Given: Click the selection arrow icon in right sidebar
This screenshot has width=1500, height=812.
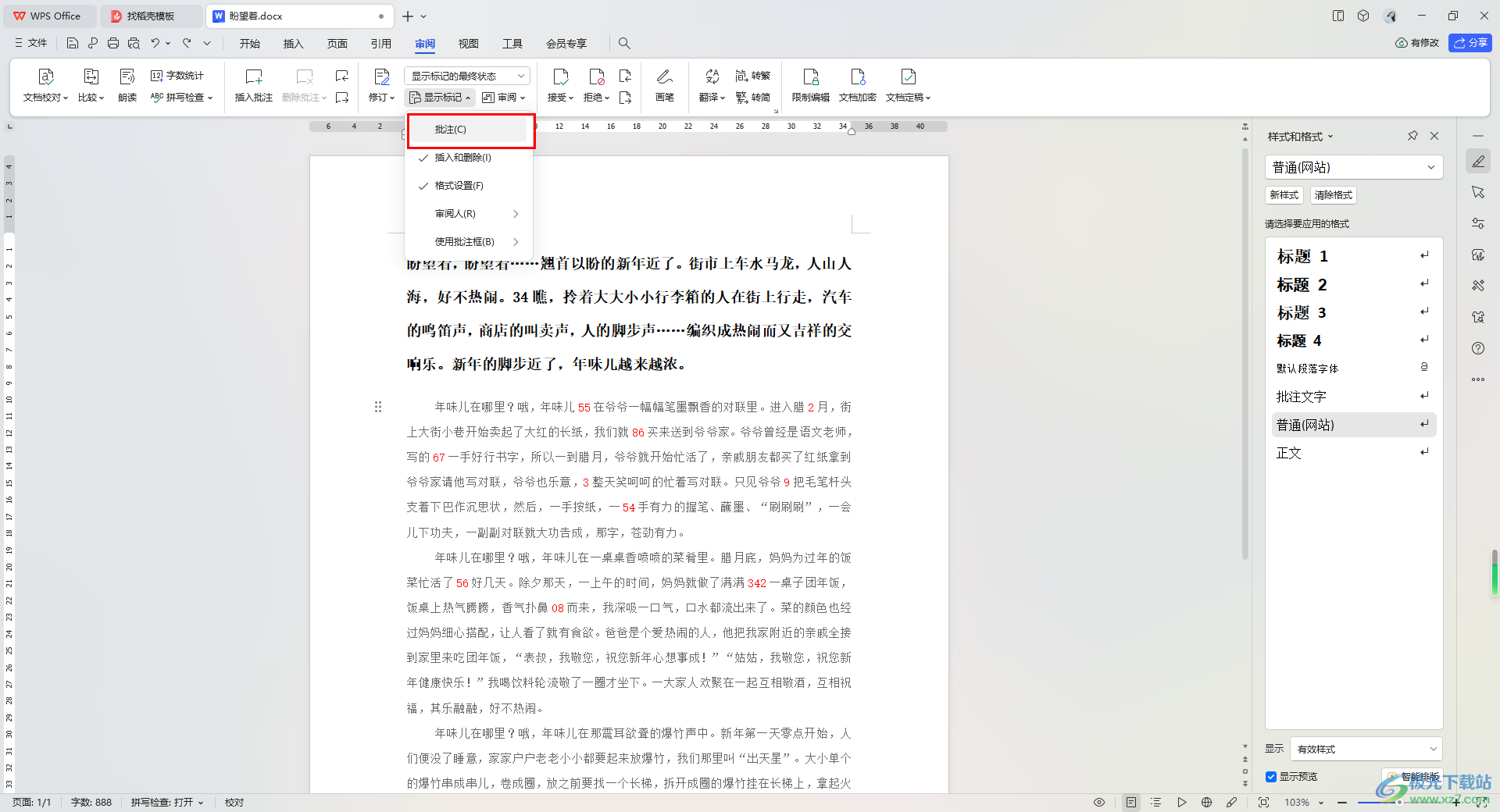Looking at the screenshot, I should (1477, 192).
